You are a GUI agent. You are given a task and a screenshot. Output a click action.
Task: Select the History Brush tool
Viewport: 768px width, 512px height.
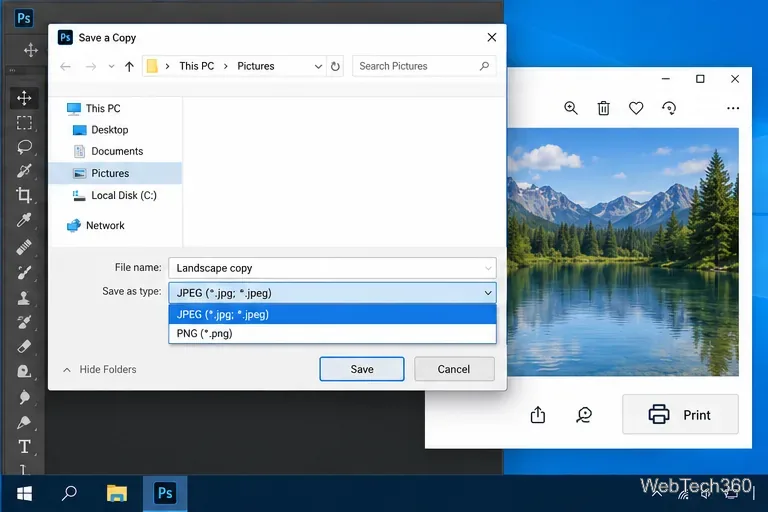pos(24,322)
